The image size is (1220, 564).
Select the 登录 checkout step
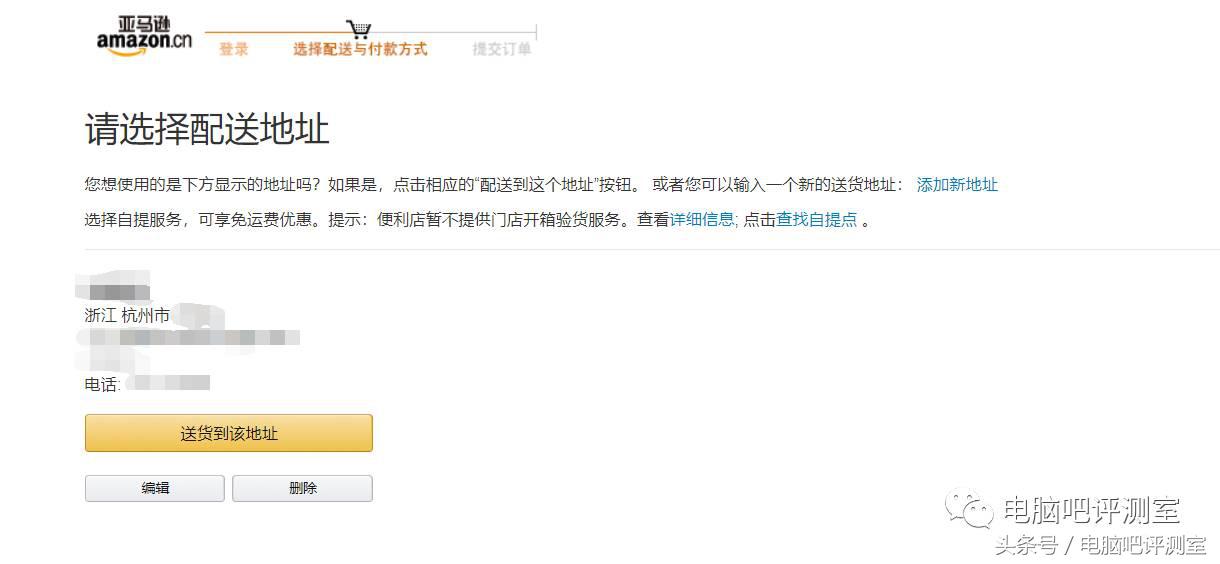point(234,49)
